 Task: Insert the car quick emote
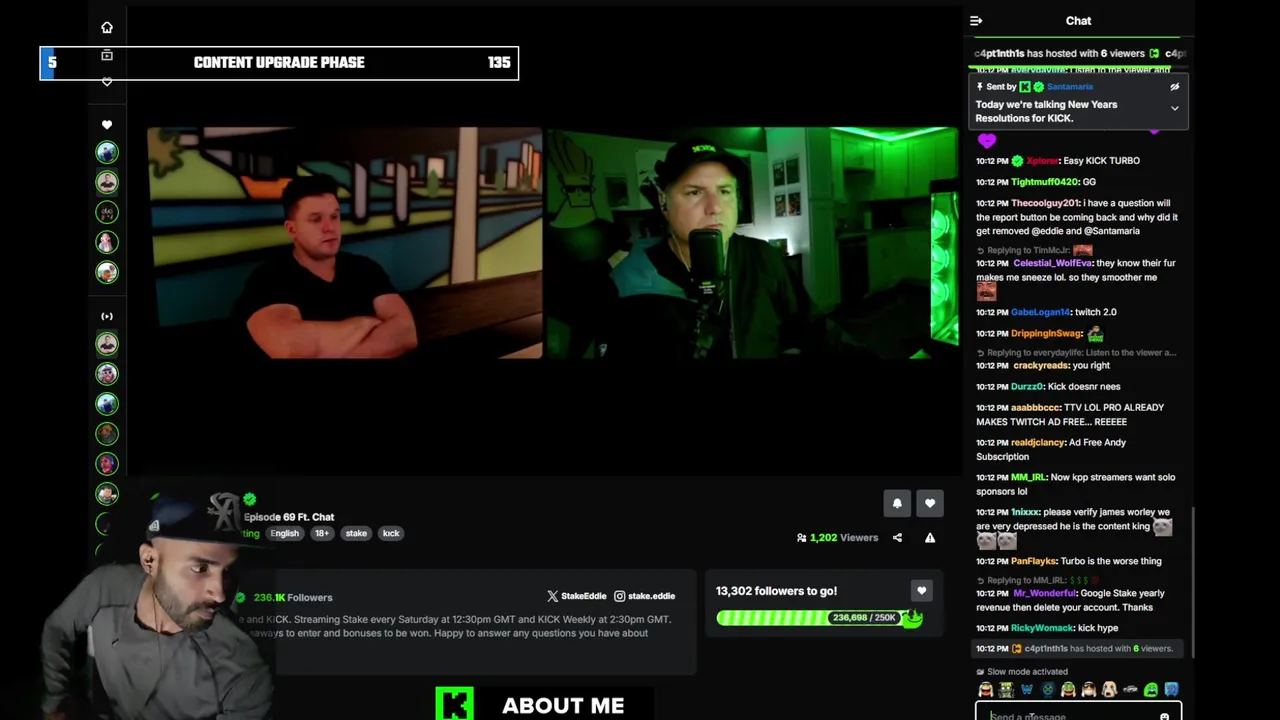click(x=1130, y=690)
